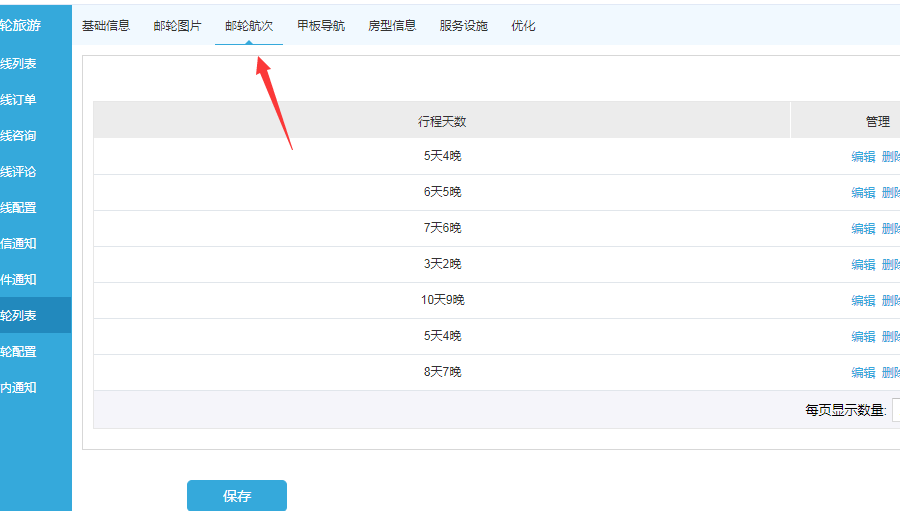Click the 每页显示数量 input field
900x511 pixels.
click(x=895, y=410)
